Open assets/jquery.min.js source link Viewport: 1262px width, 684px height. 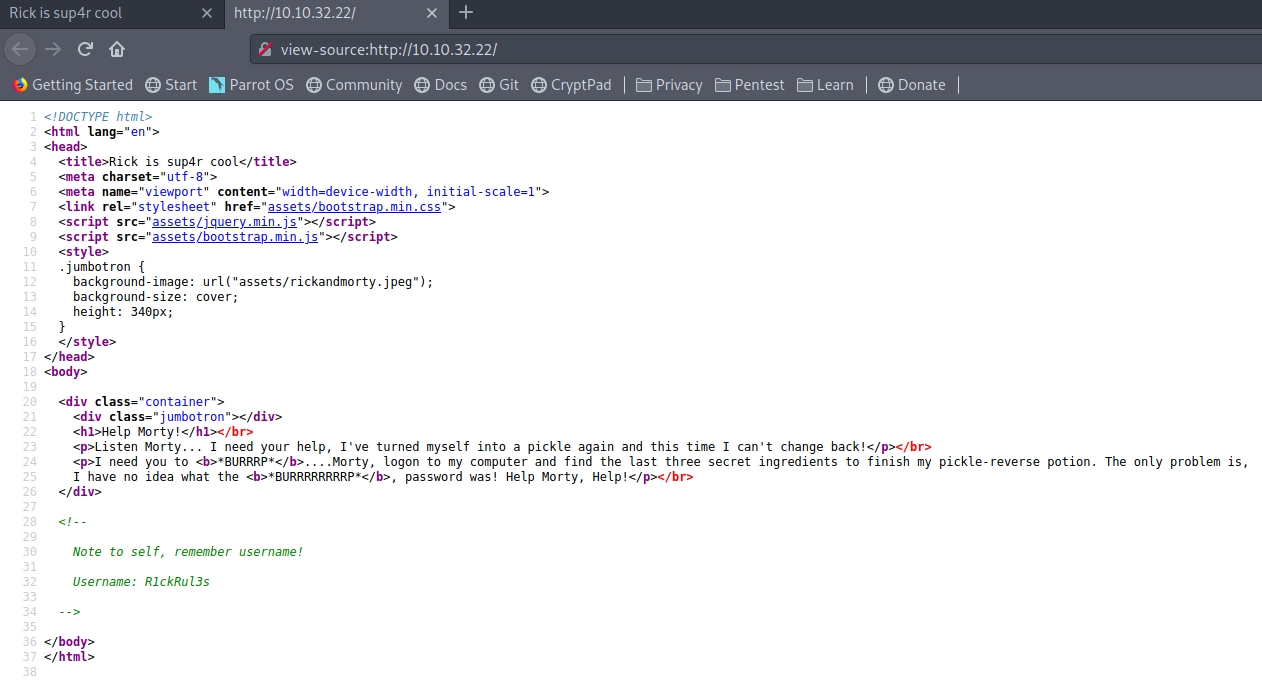(x=222, y=222)
